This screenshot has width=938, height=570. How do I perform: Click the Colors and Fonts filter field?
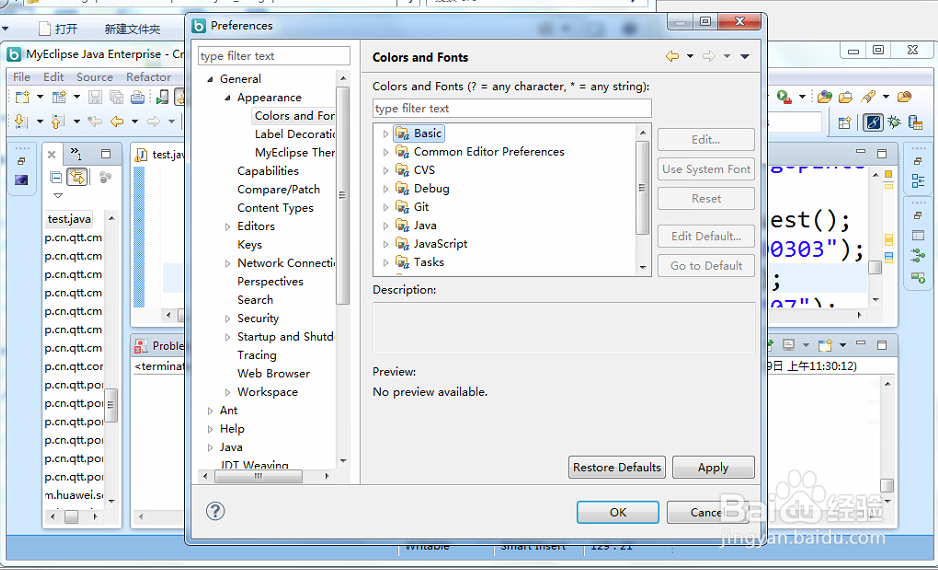click(x=511, y=108)
